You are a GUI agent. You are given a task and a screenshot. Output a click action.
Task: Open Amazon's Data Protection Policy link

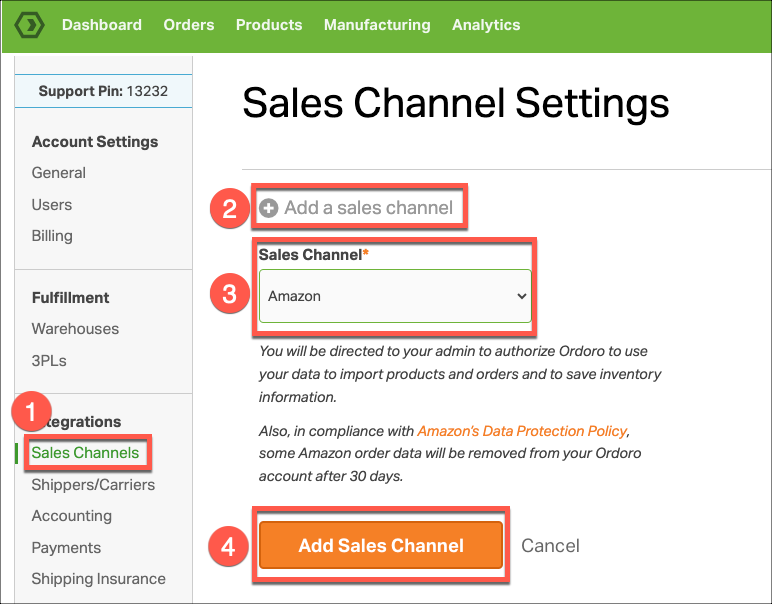[522, 431]
